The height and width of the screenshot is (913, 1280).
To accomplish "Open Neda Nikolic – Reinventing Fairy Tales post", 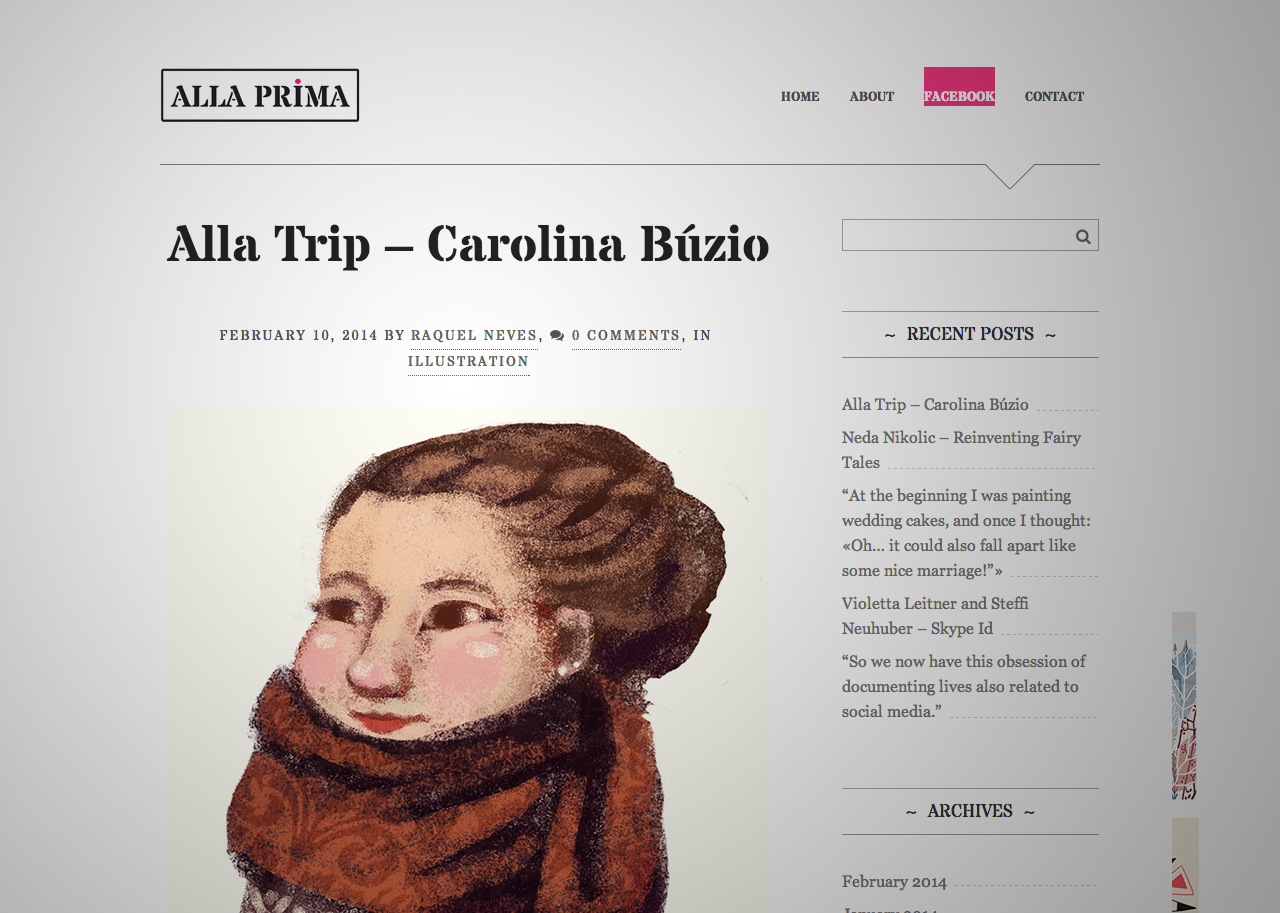I will (961, 450).
